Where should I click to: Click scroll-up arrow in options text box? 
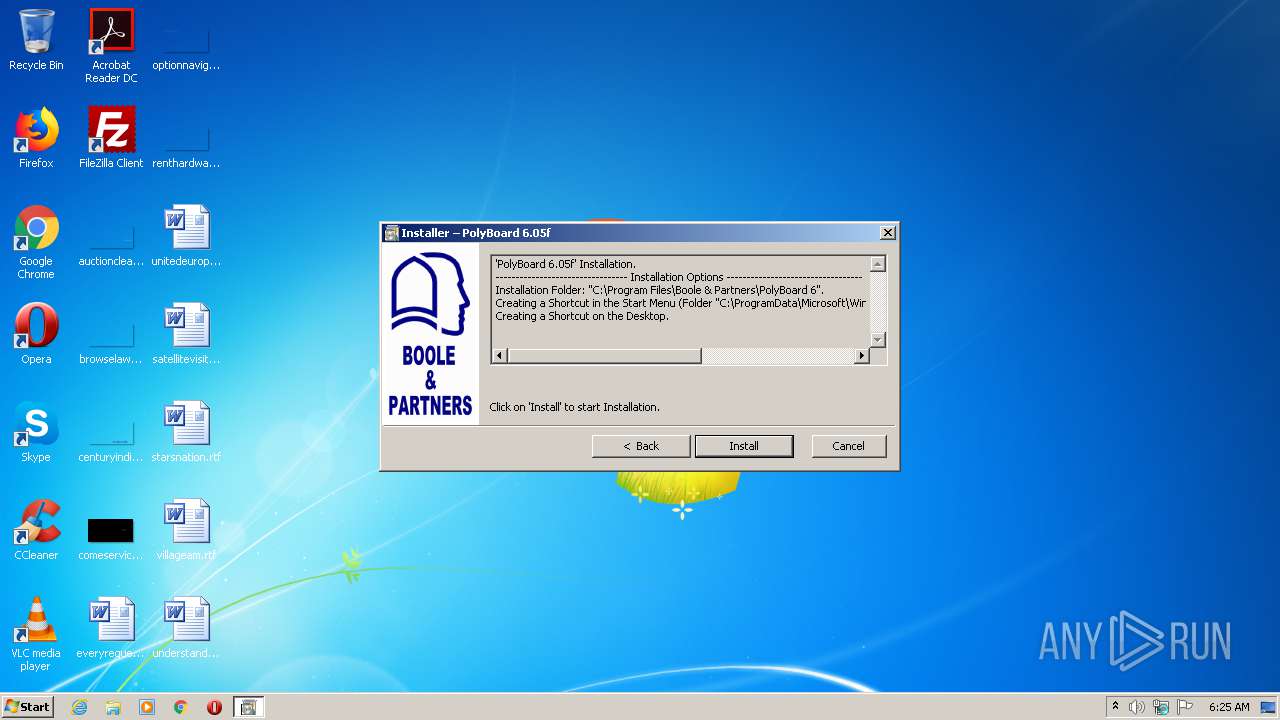tap(878, 264)
